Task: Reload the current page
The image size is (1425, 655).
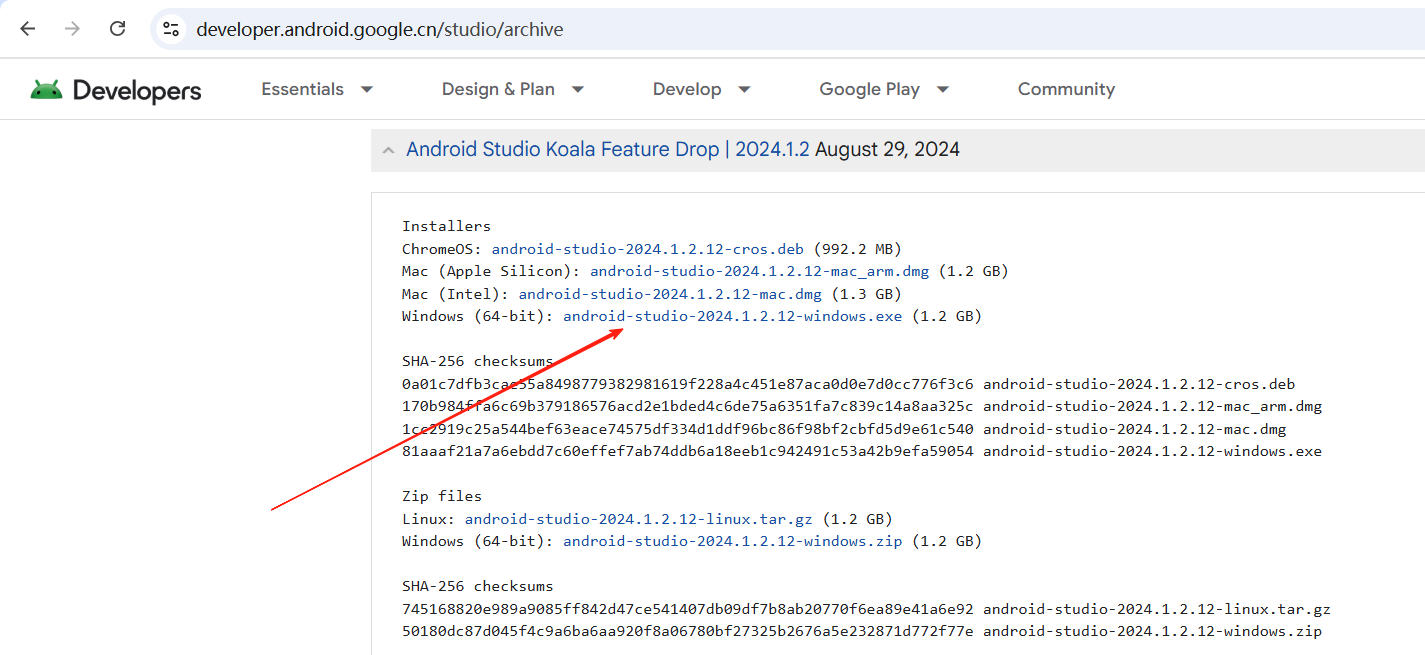Action: (117, 29)
